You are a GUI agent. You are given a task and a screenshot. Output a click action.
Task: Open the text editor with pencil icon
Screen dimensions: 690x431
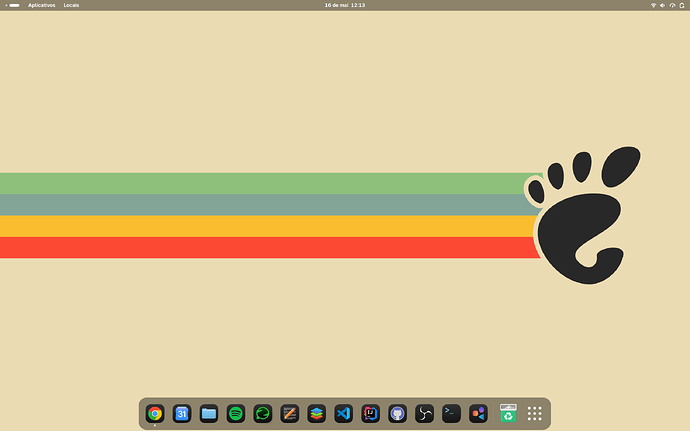(290, 413)
